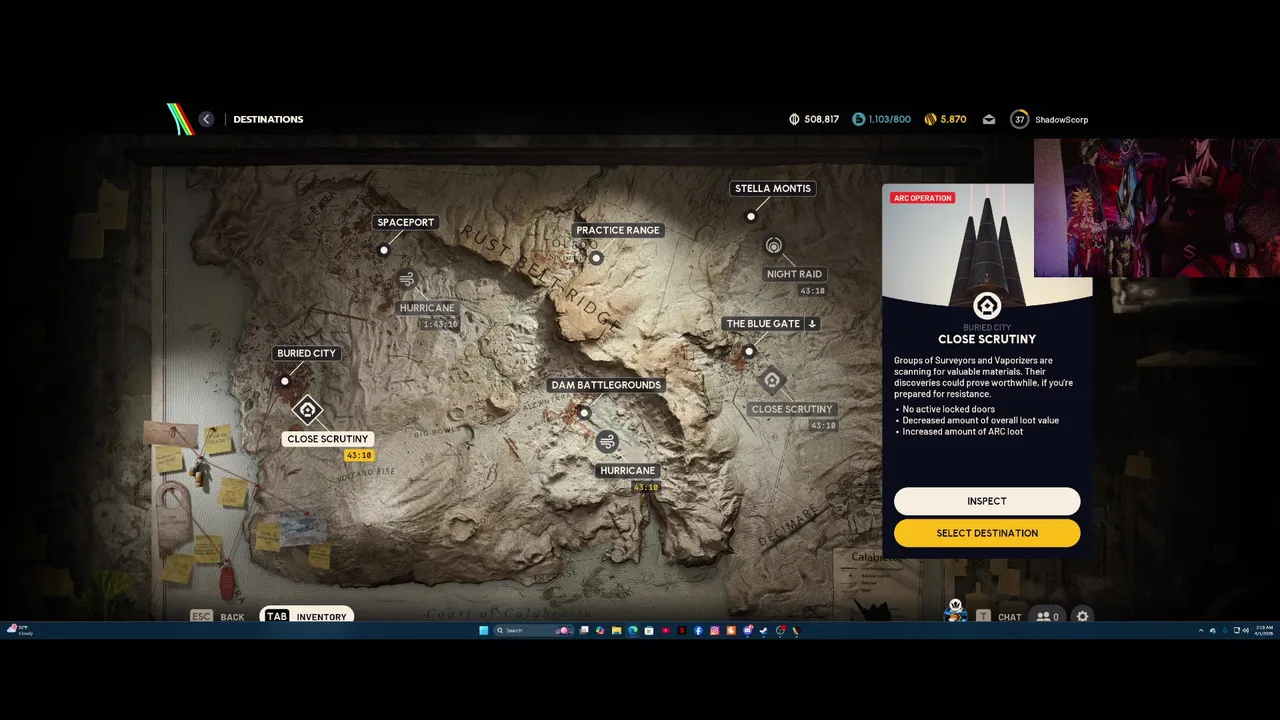Select the Hurricane icon under Dam Battlegrounds

pos(607,442)
